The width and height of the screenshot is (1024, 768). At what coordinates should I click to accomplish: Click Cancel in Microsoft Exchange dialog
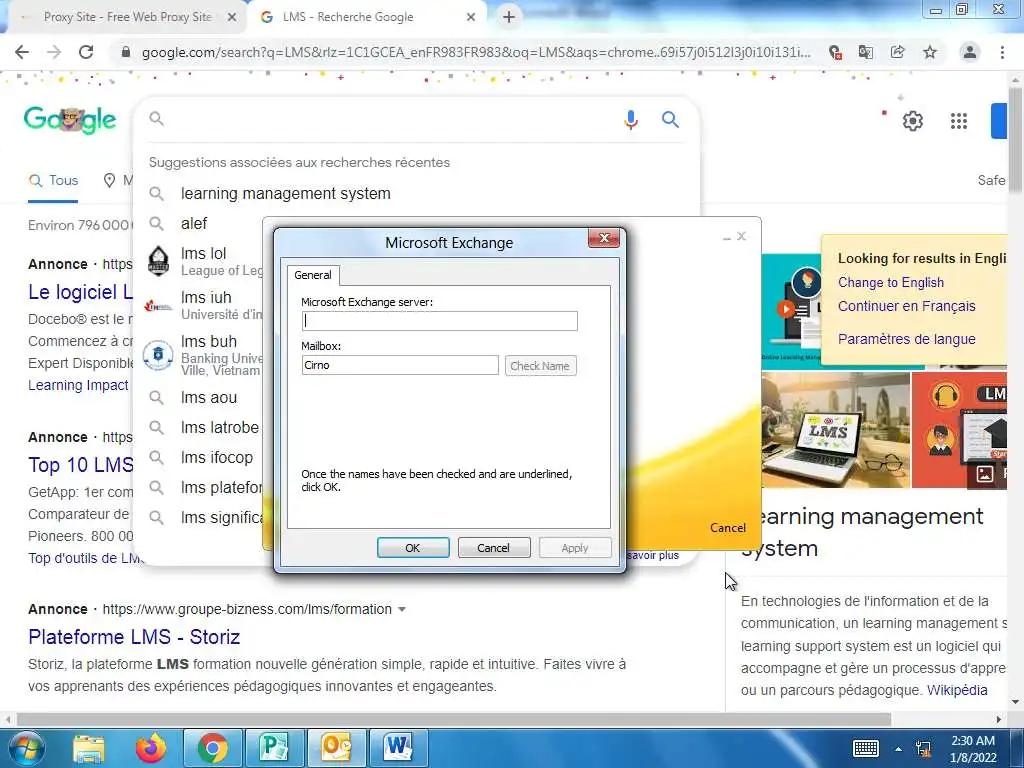coord(494,548)
